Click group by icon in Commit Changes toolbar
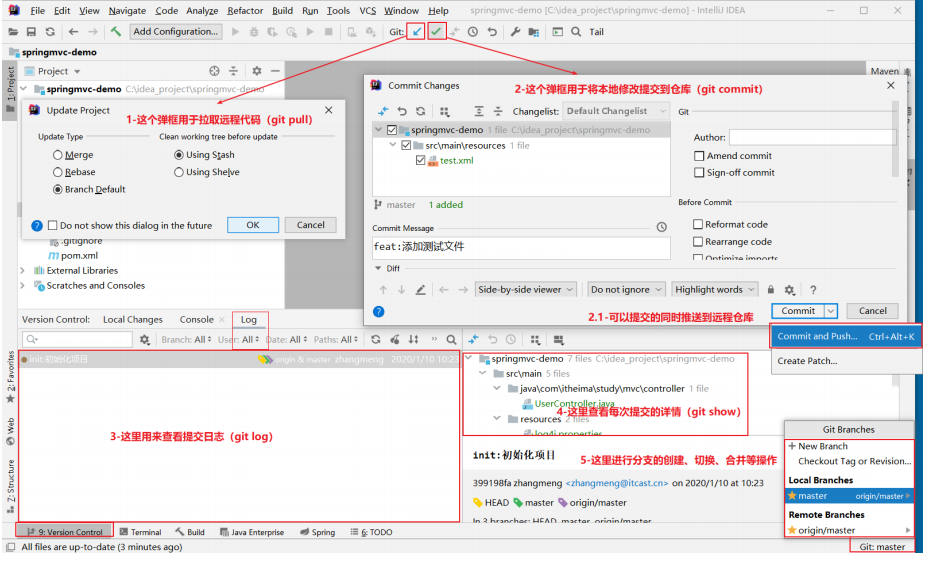The width and height of the screenshot is (928, 567). (444, 111)
